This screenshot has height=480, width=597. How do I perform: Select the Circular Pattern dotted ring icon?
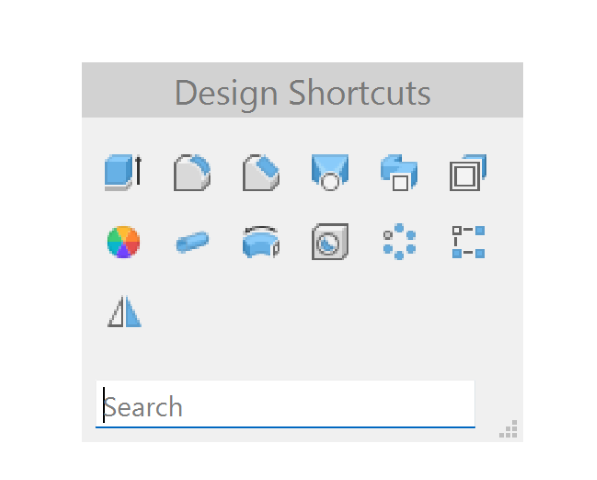399,242
